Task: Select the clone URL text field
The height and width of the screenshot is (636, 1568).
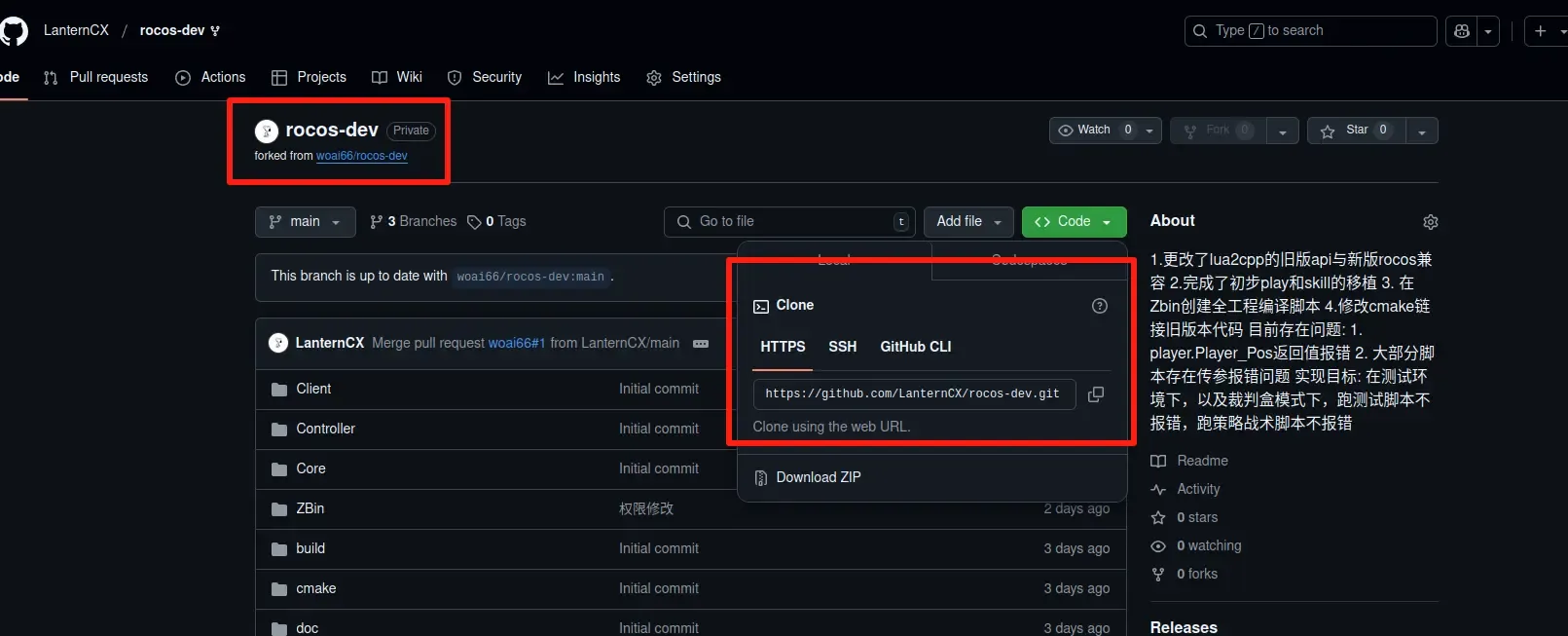Action: point(914,393)
